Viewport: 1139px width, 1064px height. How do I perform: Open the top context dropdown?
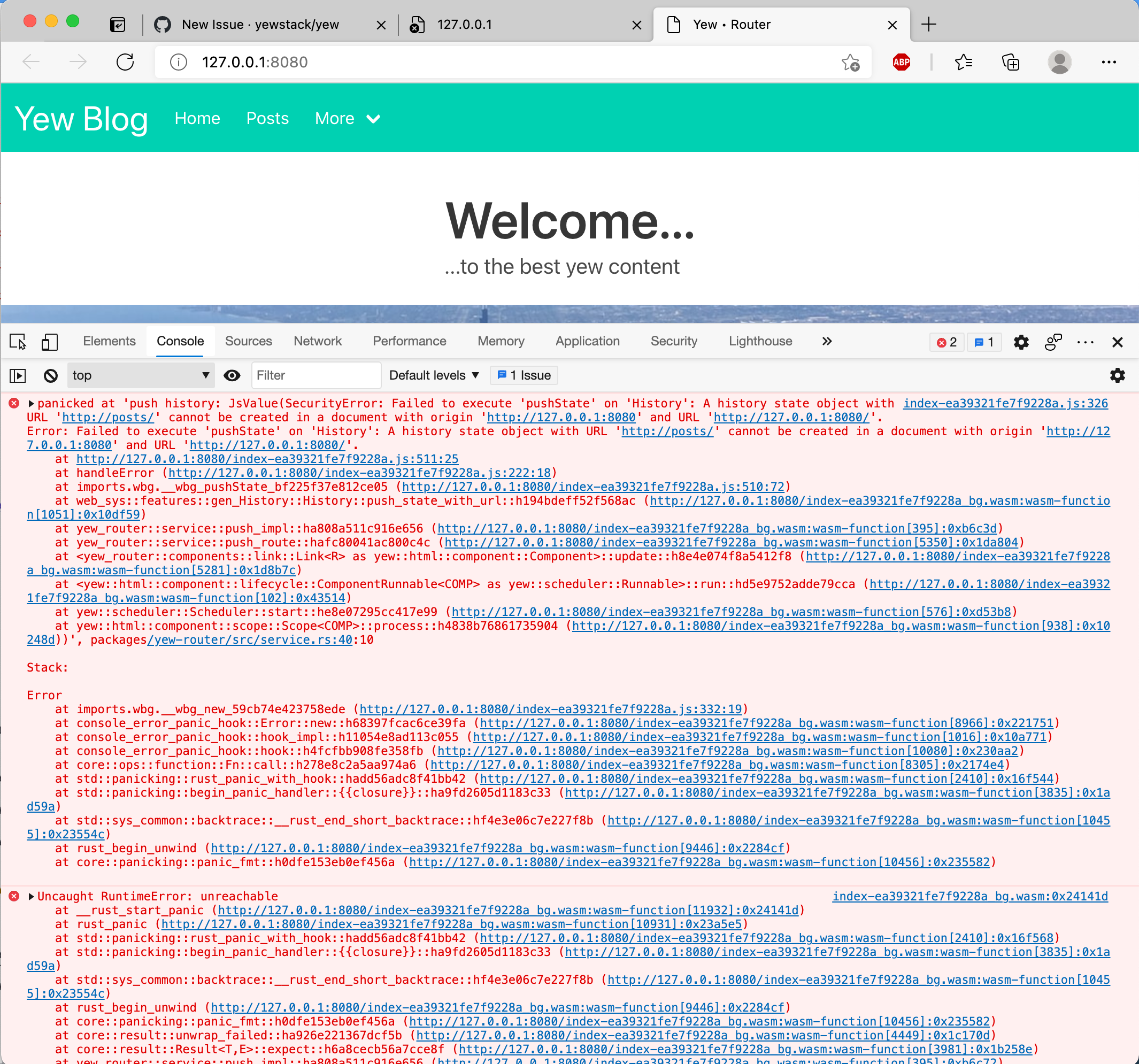click(x=140, y=375)
